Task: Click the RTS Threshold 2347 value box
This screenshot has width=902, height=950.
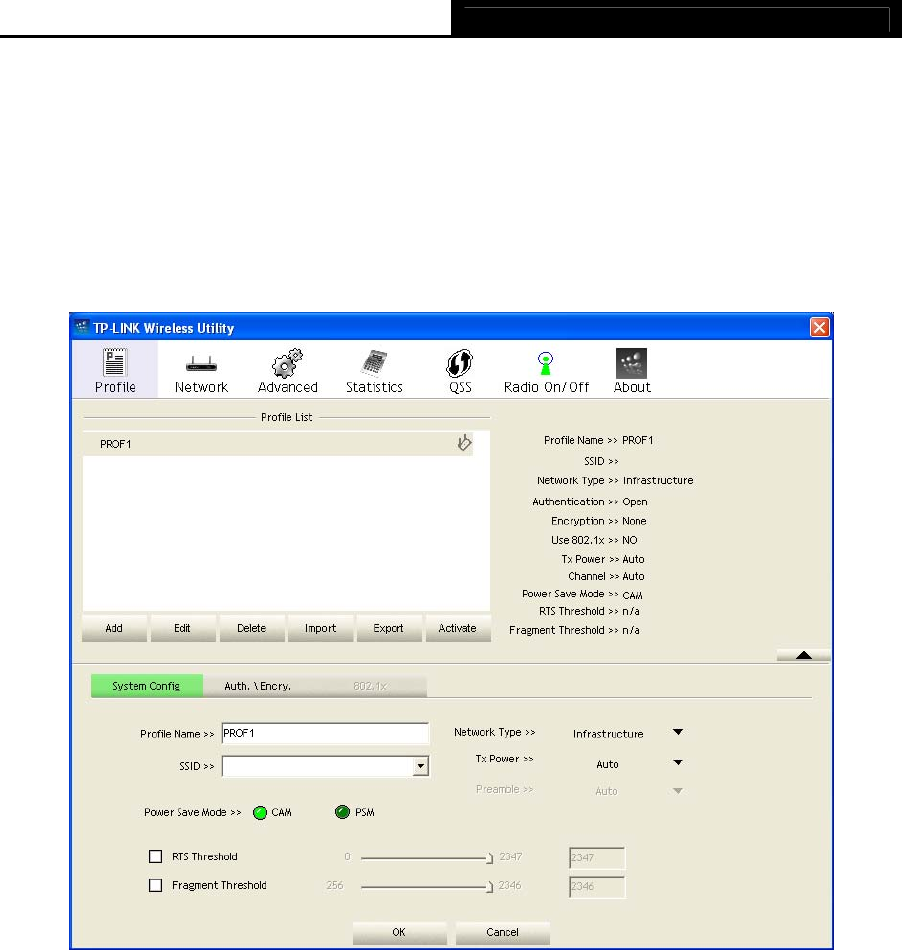Action: pos(597,858)
